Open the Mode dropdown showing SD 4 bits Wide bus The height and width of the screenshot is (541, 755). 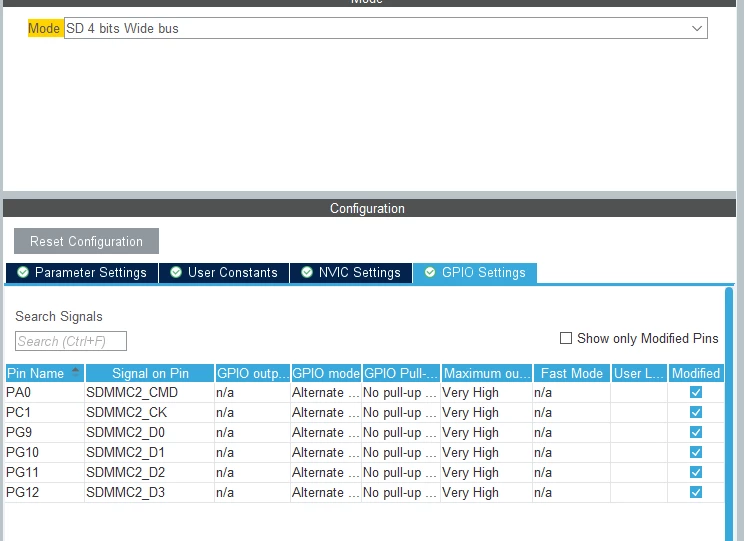click(x=386, y=28)
